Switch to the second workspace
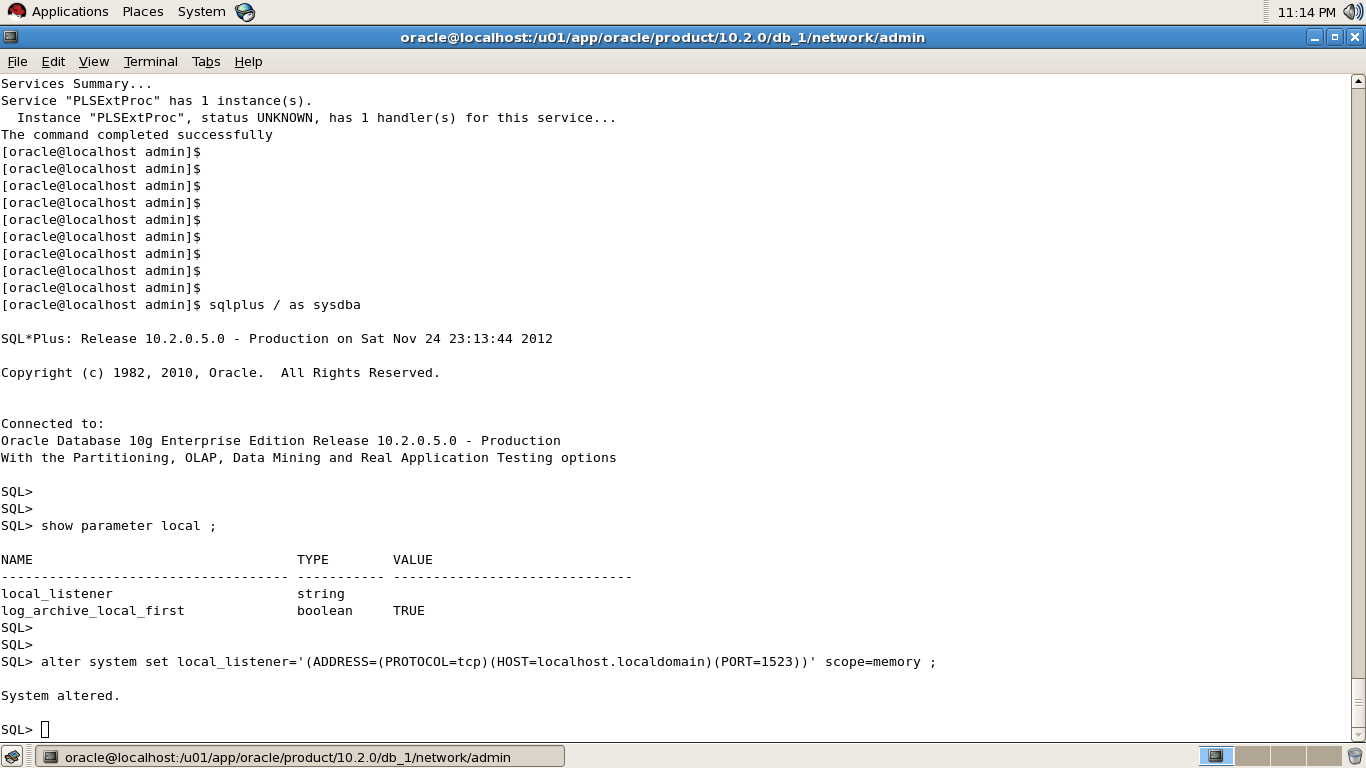Viewport: 1366px width, 768px height. [x=1252, y=756]
